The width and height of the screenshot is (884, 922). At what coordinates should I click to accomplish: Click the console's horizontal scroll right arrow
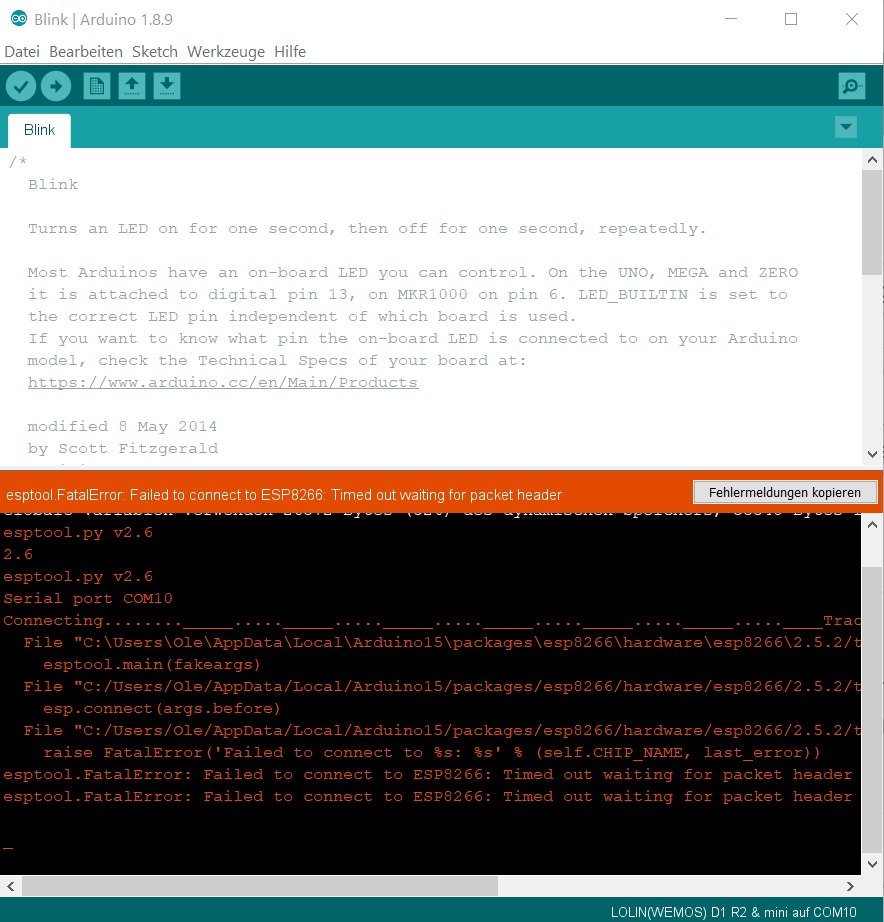[849, 886]
